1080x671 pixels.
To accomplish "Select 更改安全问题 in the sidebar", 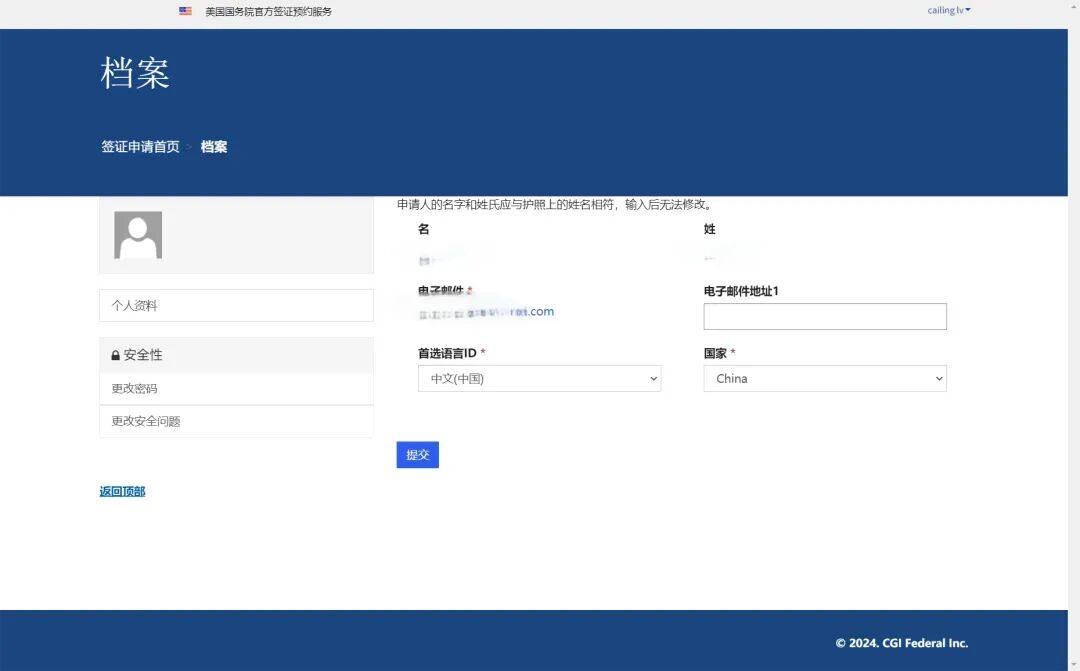I will (x=236, y=421).
